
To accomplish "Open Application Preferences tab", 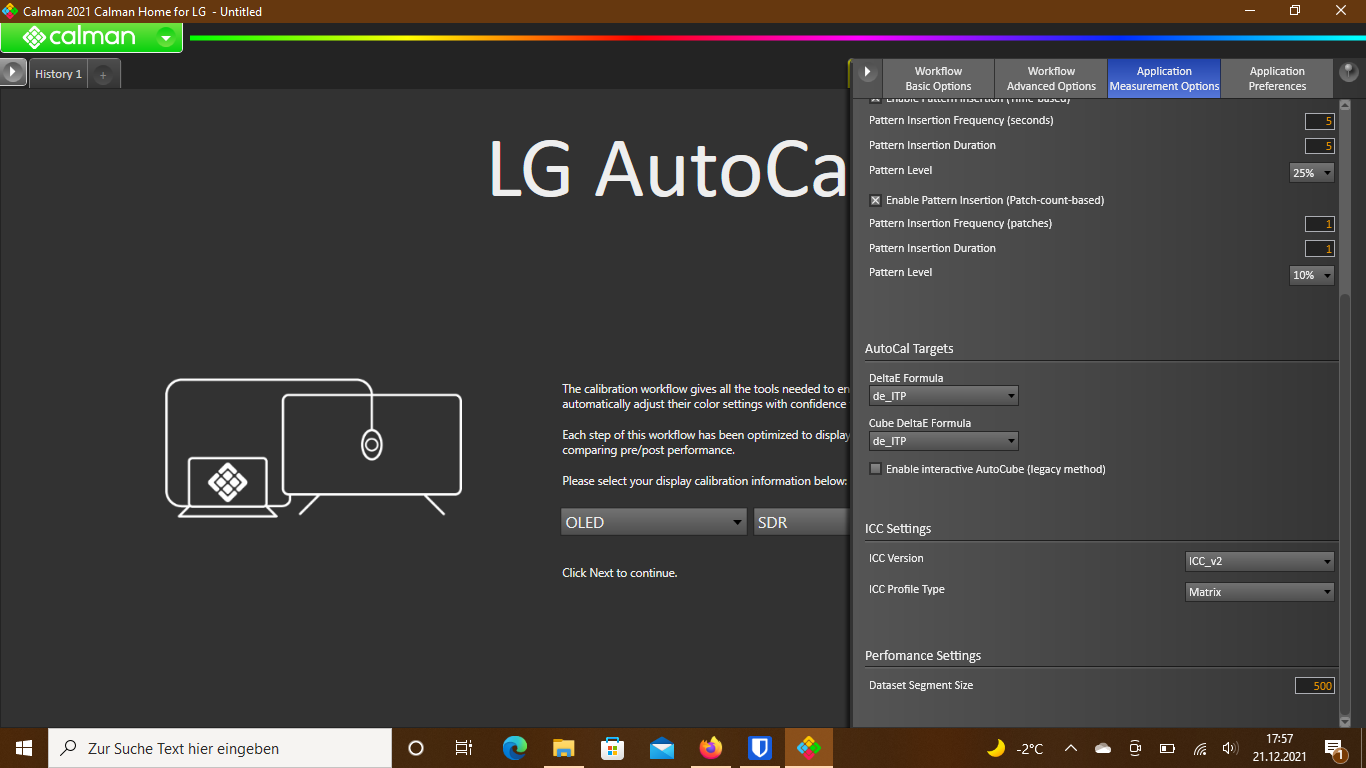I will [x=1277, y=78].
